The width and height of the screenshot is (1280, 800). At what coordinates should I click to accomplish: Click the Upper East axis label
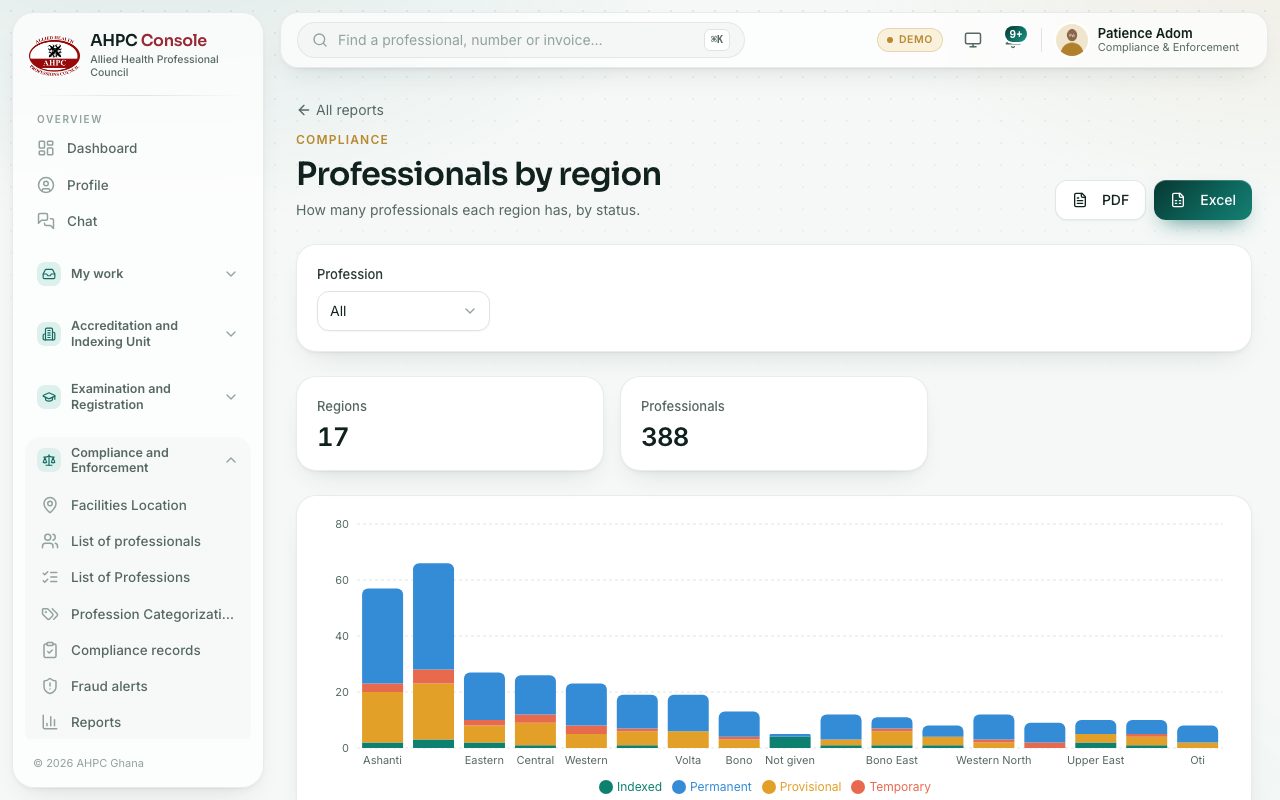(x=1095, y=760)
